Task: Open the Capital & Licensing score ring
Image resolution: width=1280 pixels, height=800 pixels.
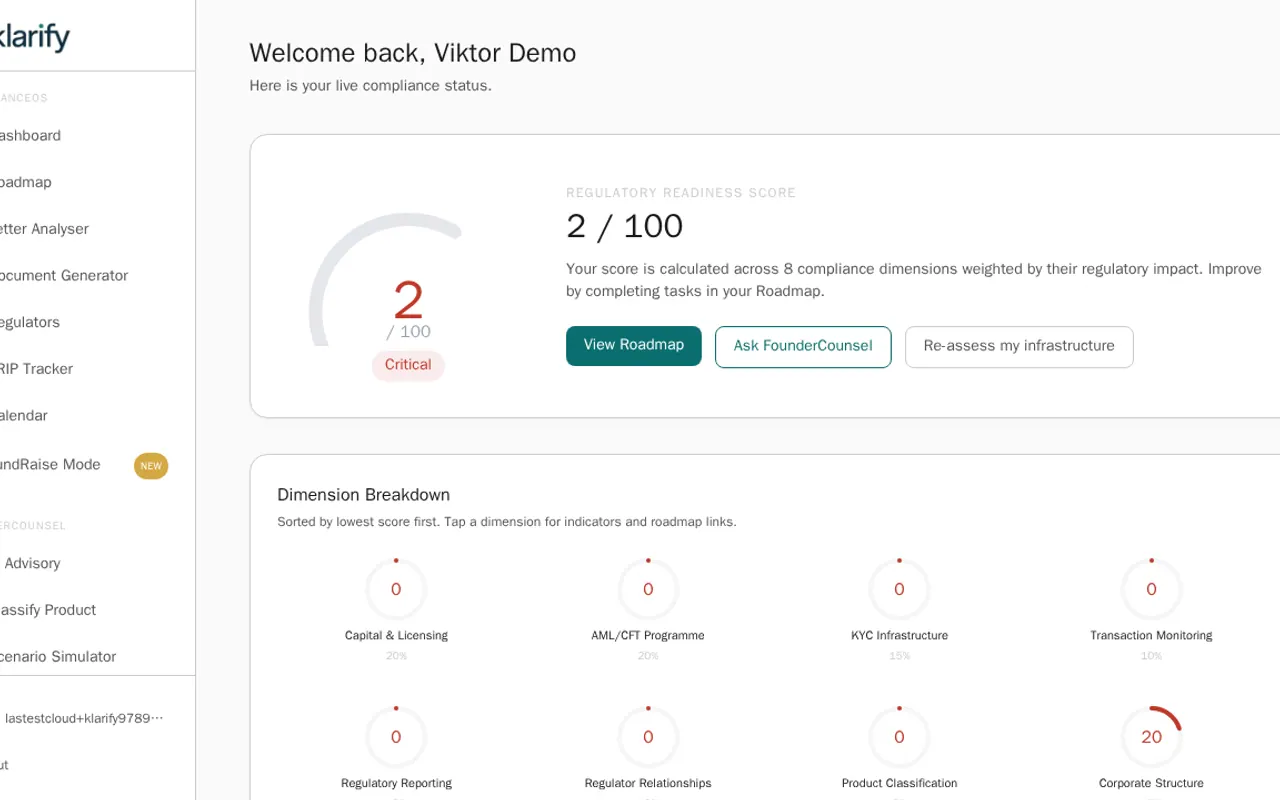Action: pos(396,589)
